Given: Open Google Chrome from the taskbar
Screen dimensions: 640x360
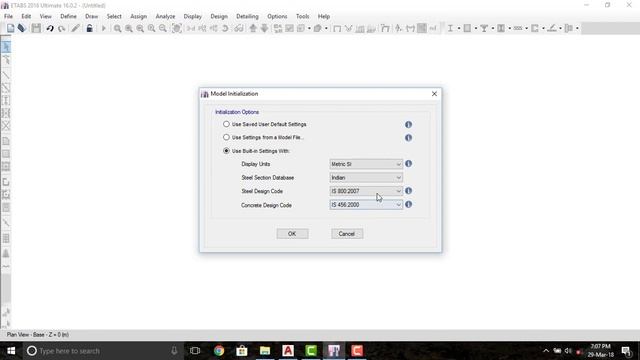Looking at the screenshot, I should click(219, 351).
